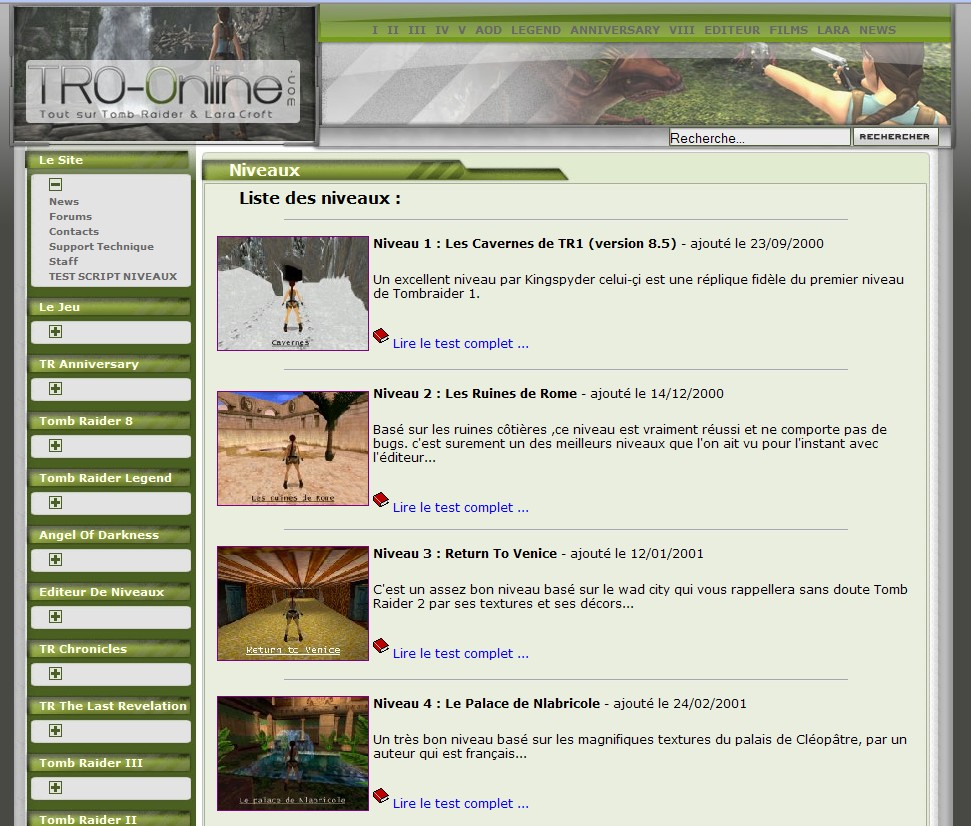971x826 pixels.
Task: Click the Le Jeu sidebar header
Action: pos(108,306)
